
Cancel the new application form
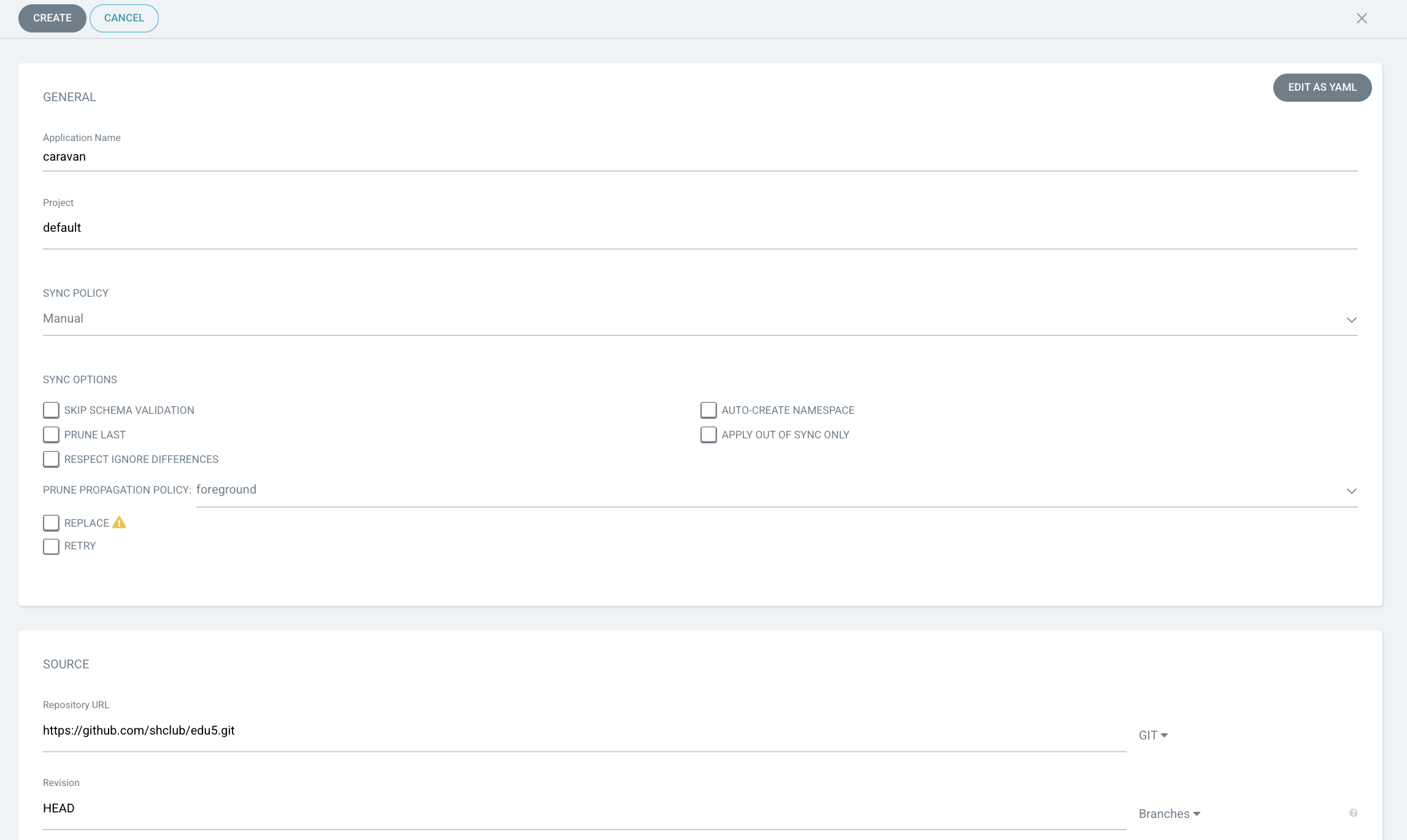tap(124, 18)
